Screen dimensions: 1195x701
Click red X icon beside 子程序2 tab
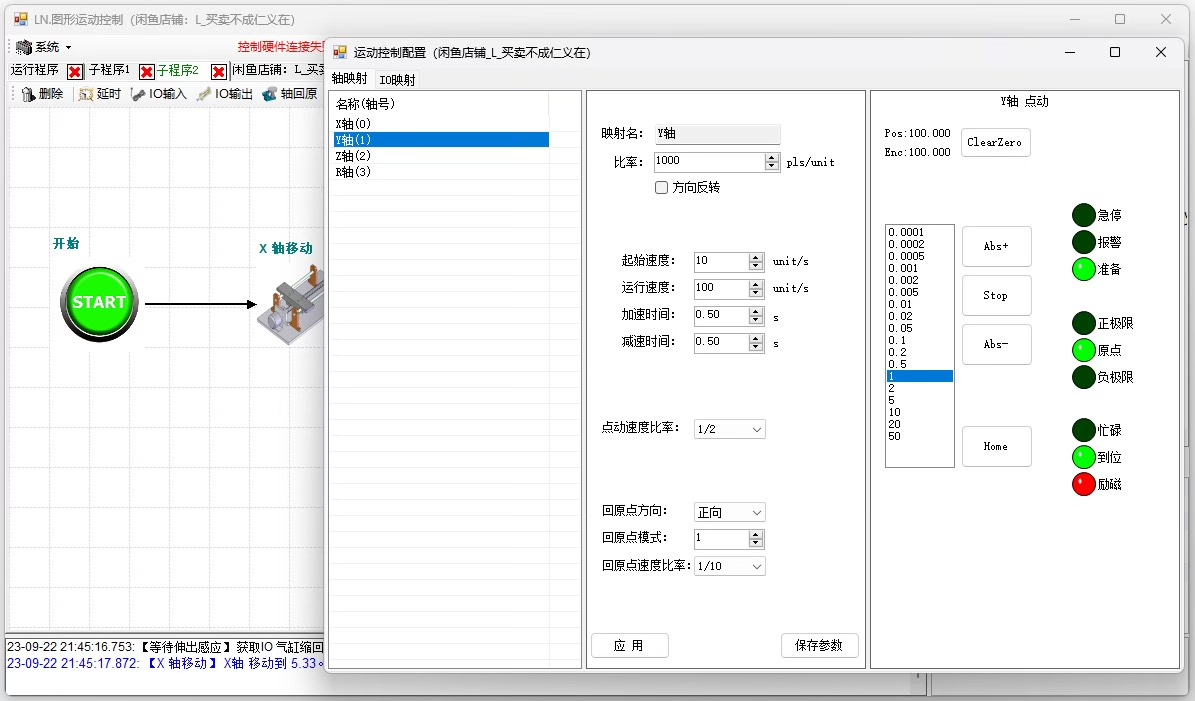point(218,72)
